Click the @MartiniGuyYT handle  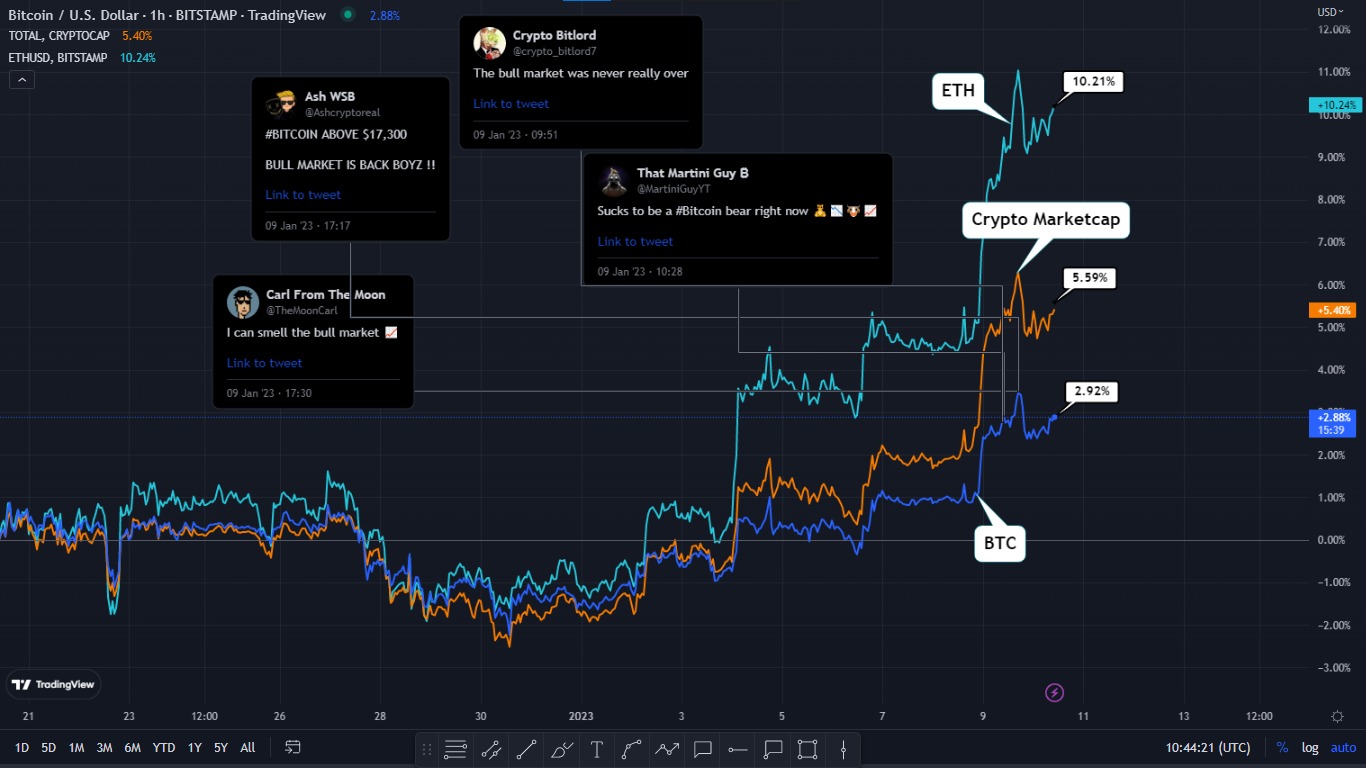(x=674, y=188)
